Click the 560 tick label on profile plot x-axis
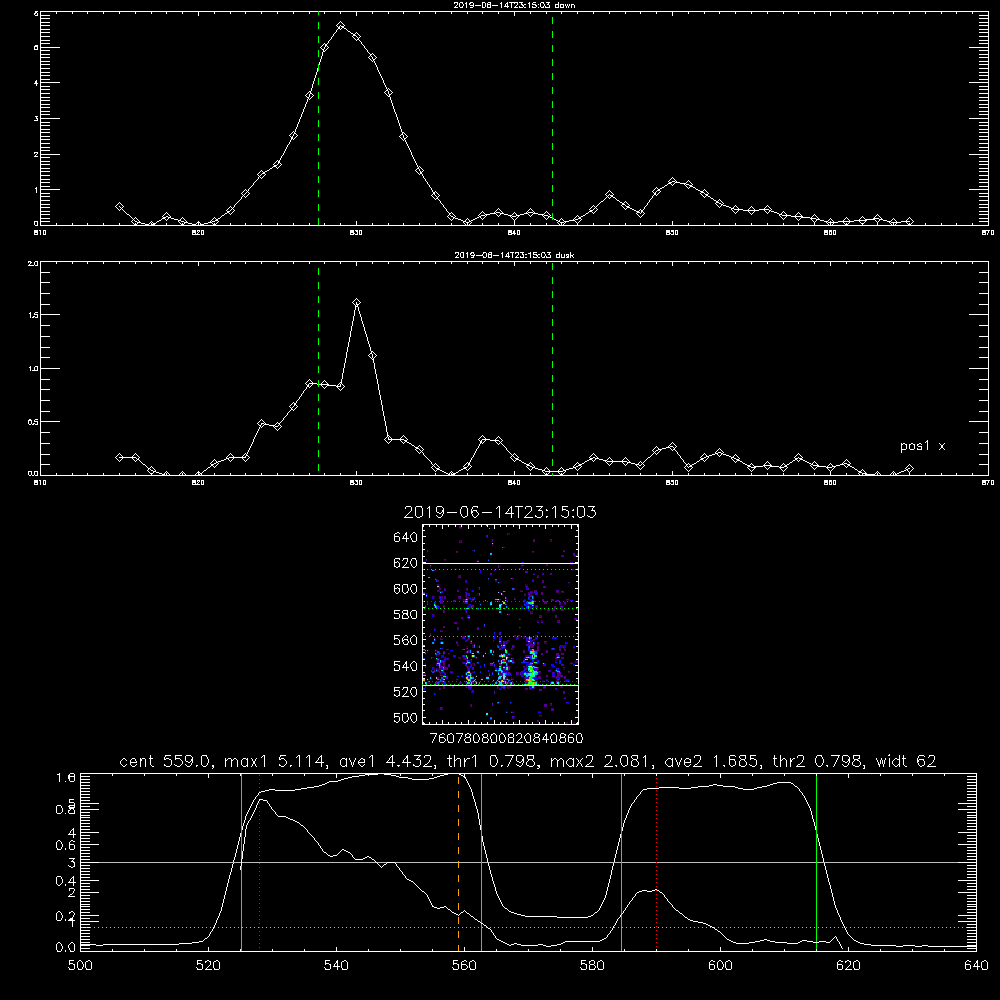The height and width of the screenshot is (1000, 1000). click(464, 966)
